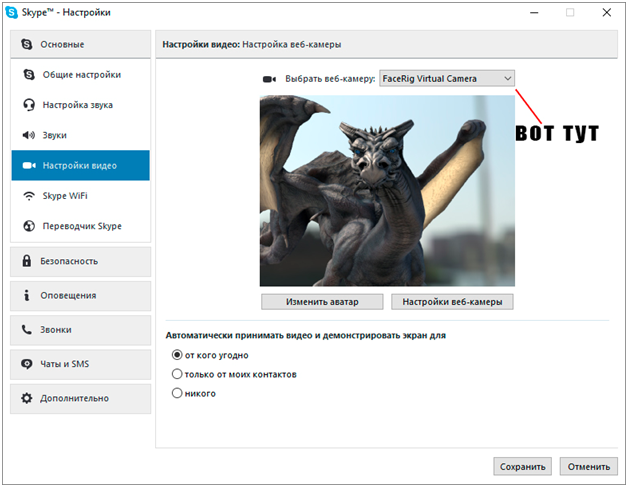The width and height of the screenshot is (628, 487).
Task: Expand the Оповещения section
Action: coord(81,296)
